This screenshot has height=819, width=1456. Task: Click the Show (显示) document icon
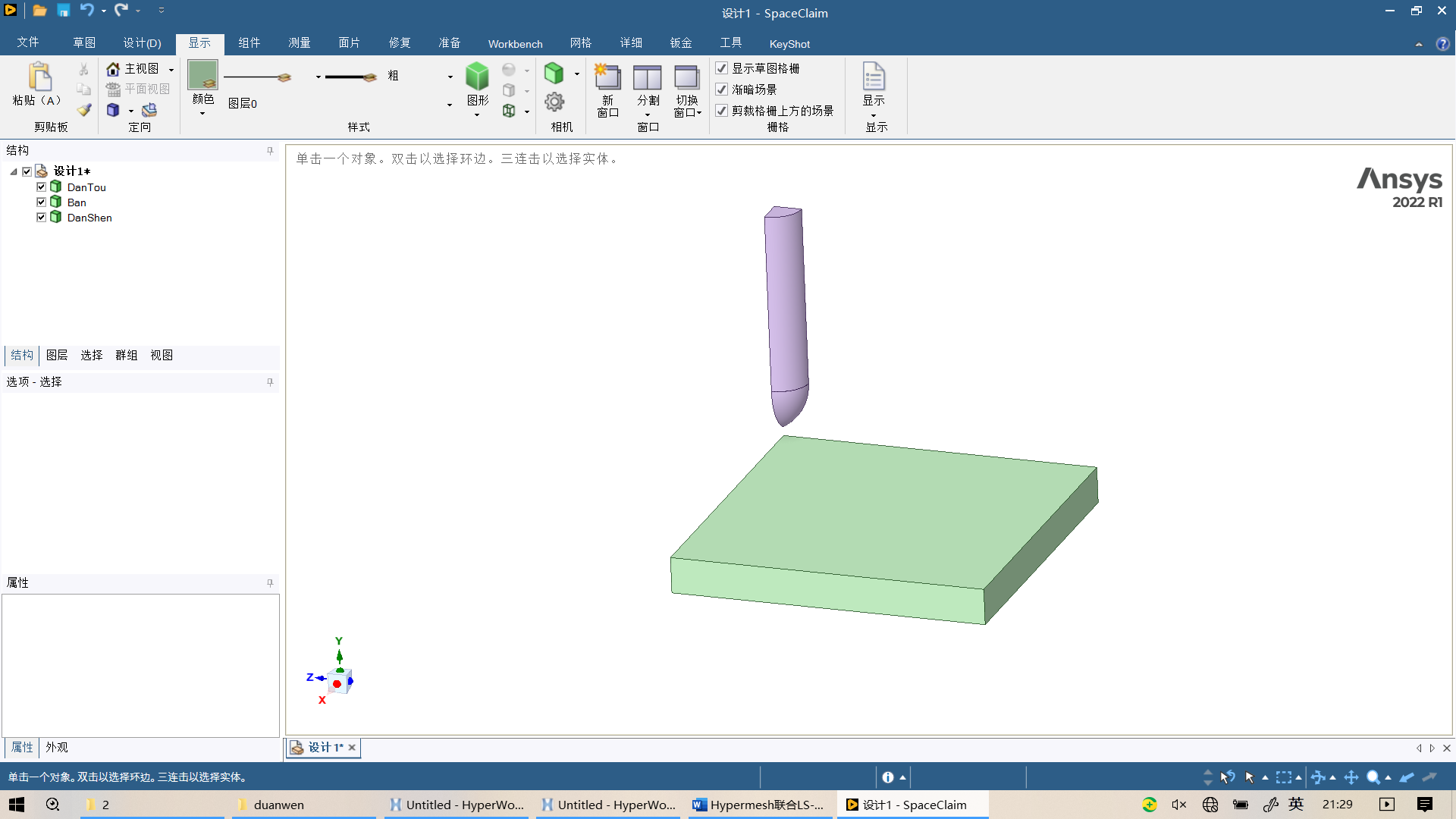point(874,77)
